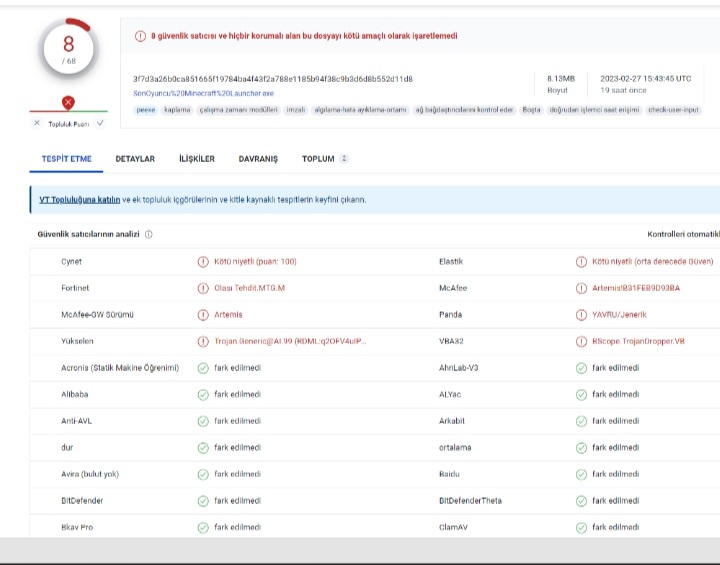Click the Bkav Pro green check icon
This screenshot has height=565, width=720.
click(x=203, y=528)
